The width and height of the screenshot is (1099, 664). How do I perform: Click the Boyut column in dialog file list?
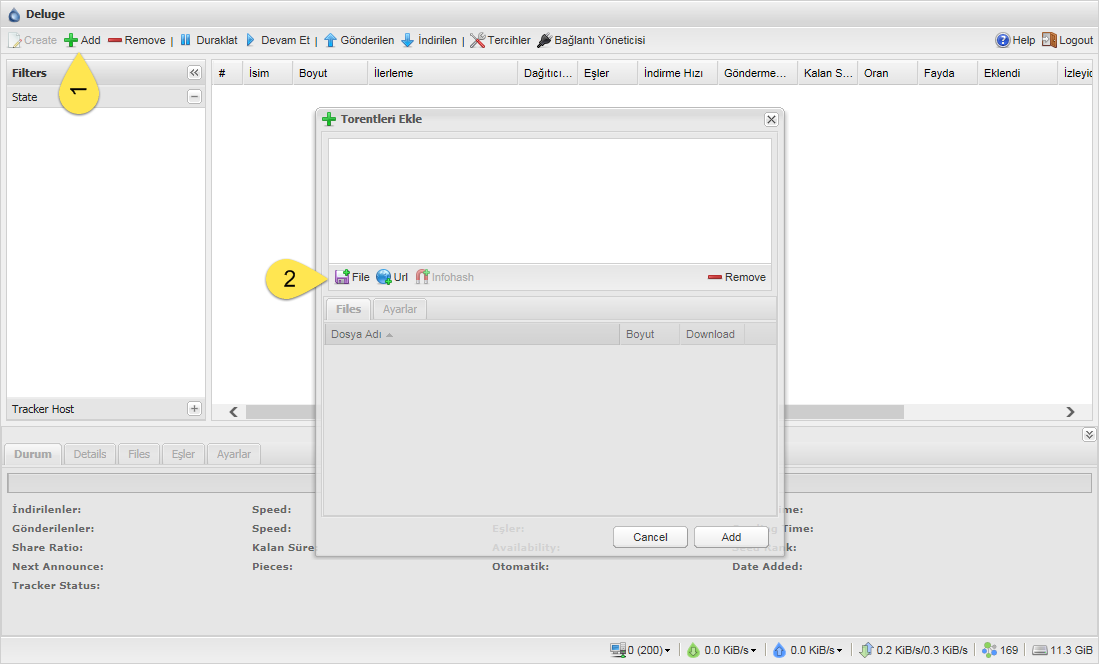click(x=650, y=334)
